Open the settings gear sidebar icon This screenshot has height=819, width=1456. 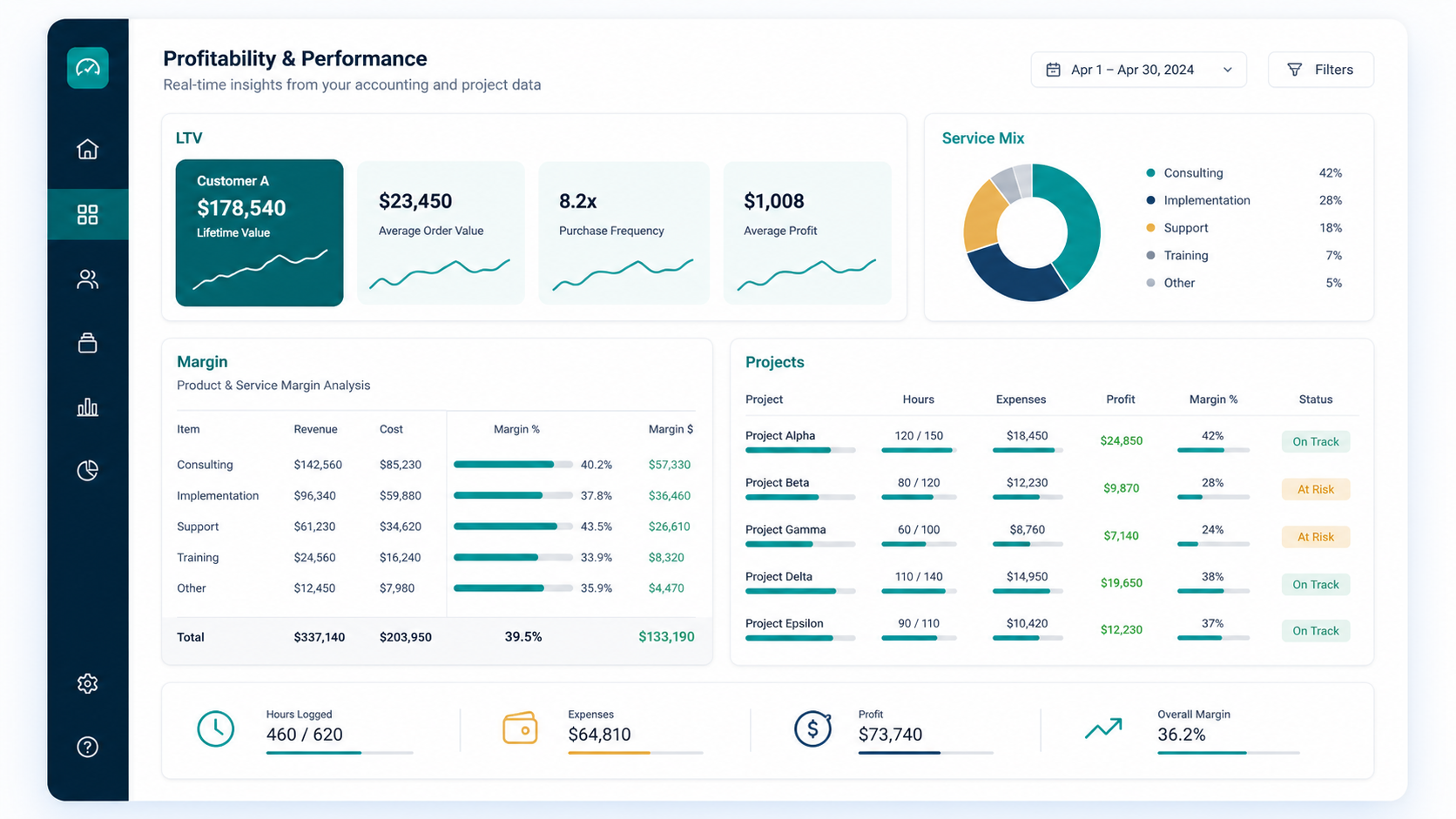[87, 683]
